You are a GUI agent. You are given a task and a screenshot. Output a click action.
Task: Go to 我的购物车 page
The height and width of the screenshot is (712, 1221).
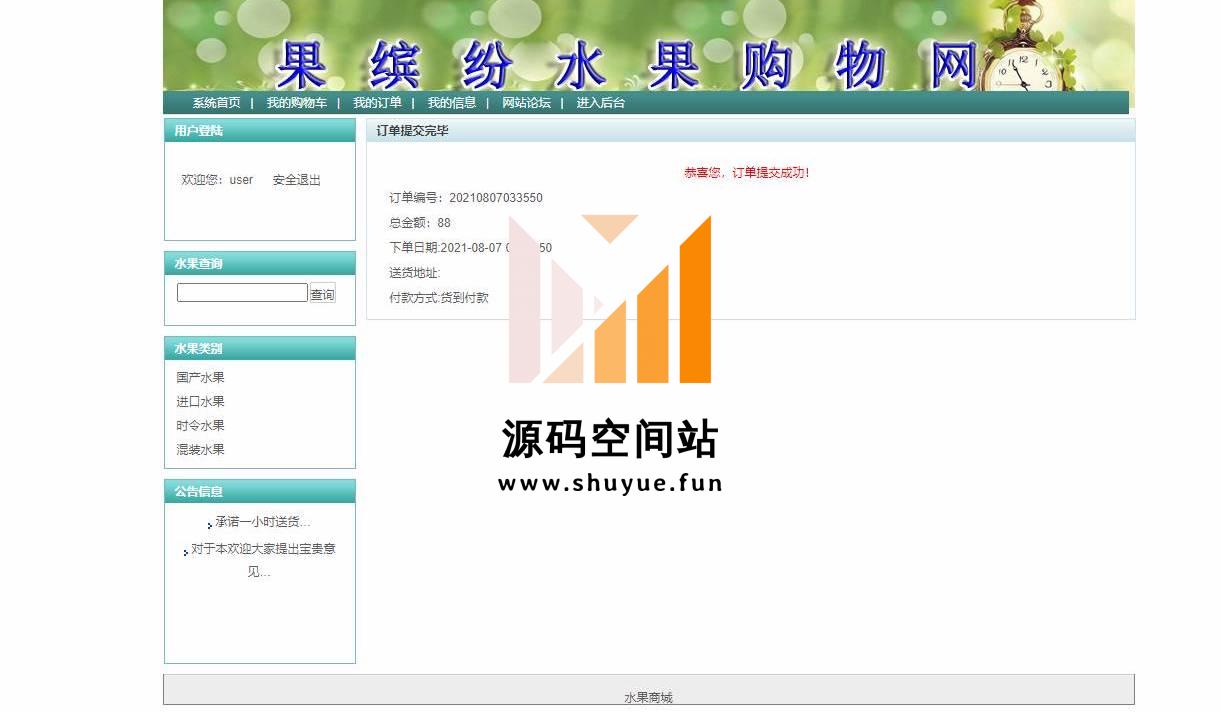tap(296, 103)
